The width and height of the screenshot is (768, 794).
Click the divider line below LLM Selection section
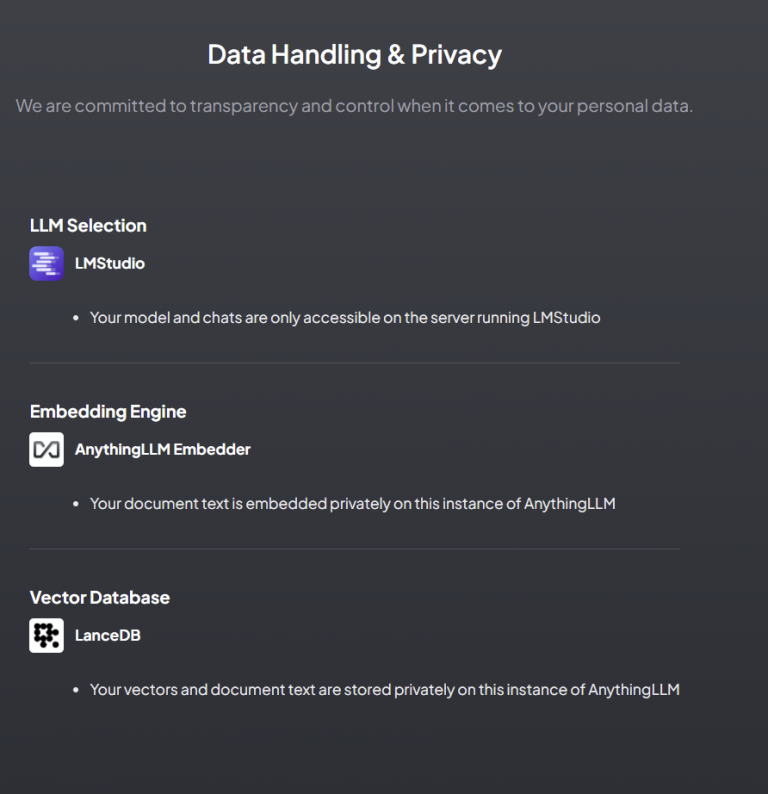tap(354, 363)
